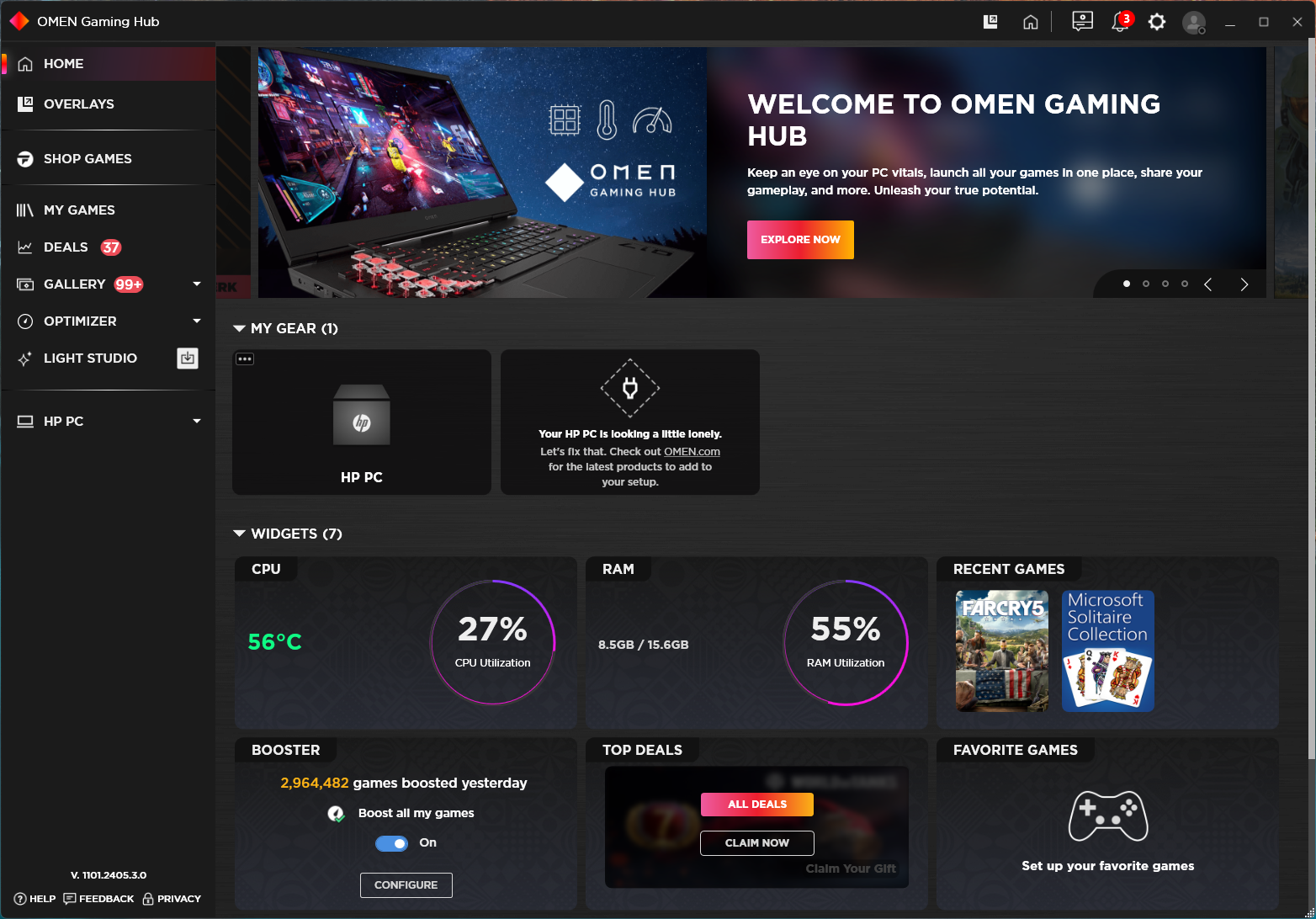Open the notifications bell icon

pyautogui.click(x=1120, y=22)
